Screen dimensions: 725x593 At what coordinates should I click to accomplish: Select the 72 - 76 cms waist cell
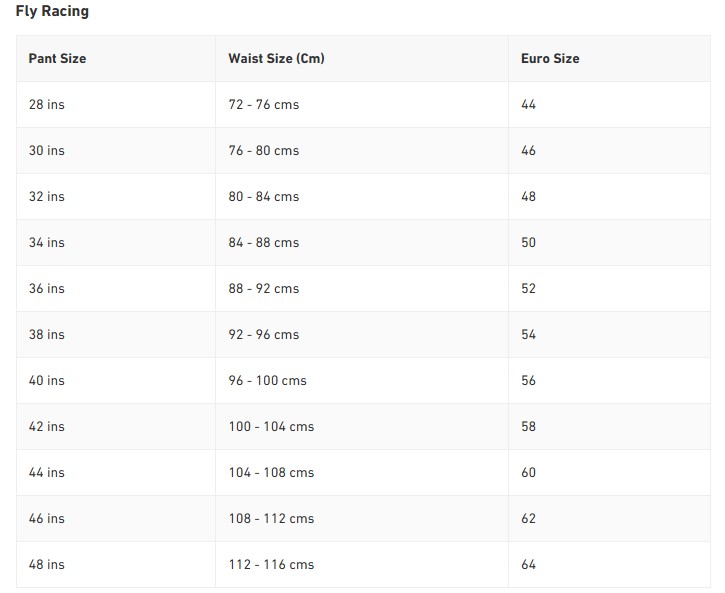coord(263,105)
